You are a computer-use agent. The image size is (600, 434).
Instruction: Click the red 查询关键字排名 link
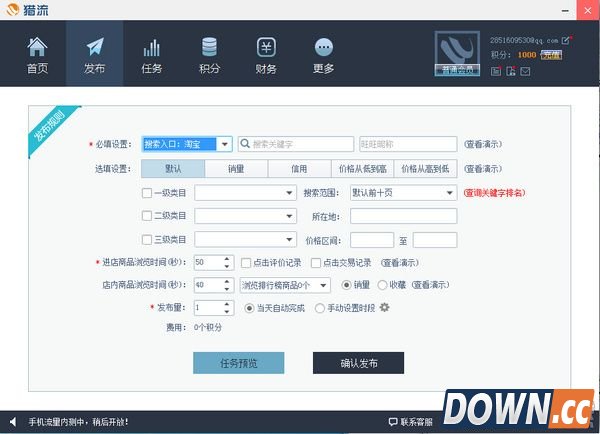point(494,193)
